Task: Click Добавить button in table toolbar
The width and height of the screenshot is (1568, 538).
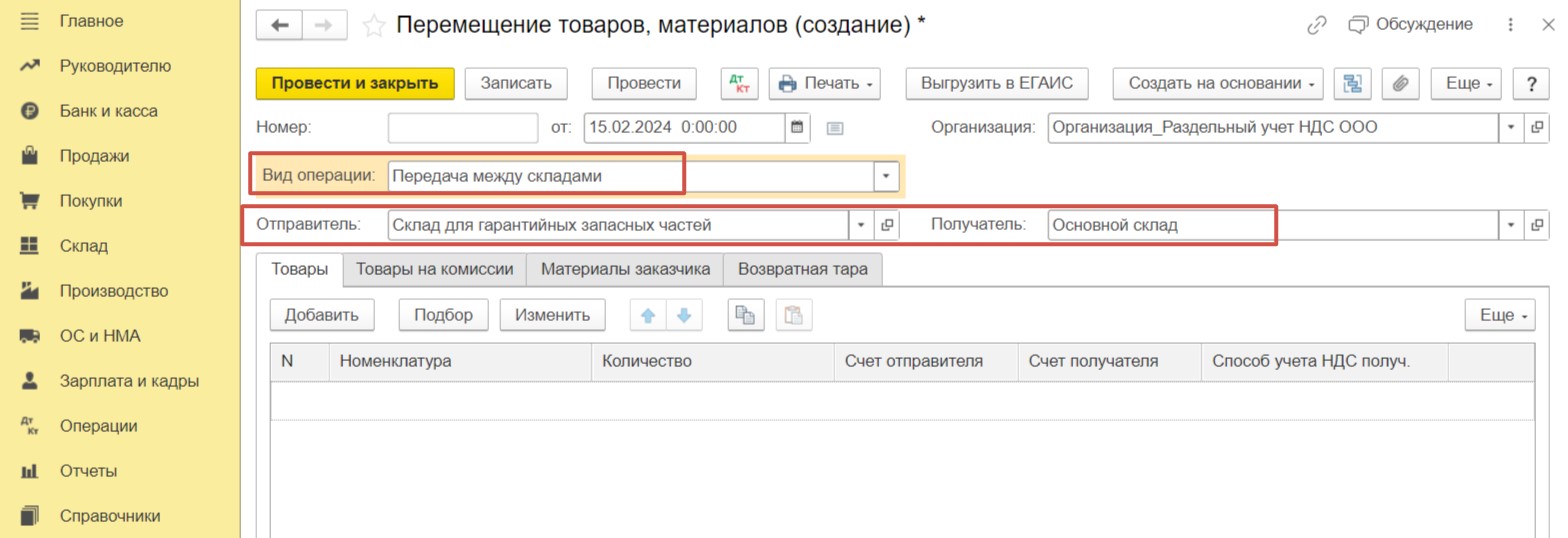Action: tap(321, 315)
